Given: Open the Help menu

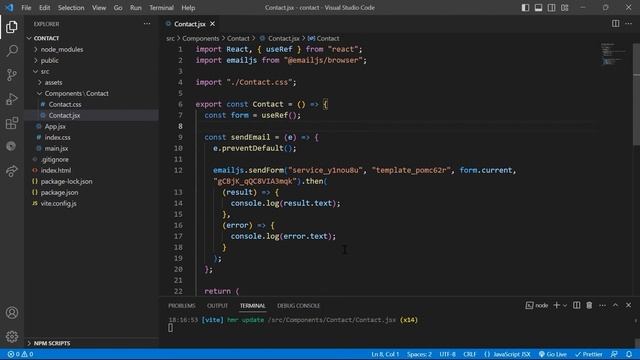Looking at the screenshot, I should tap(188, 8).
